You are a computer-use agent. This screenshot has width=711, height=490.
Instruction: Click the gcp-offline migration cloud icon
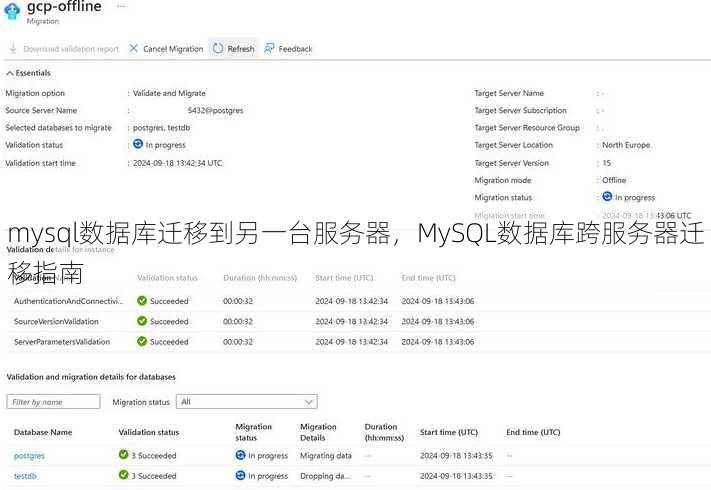tap(12, 11)
